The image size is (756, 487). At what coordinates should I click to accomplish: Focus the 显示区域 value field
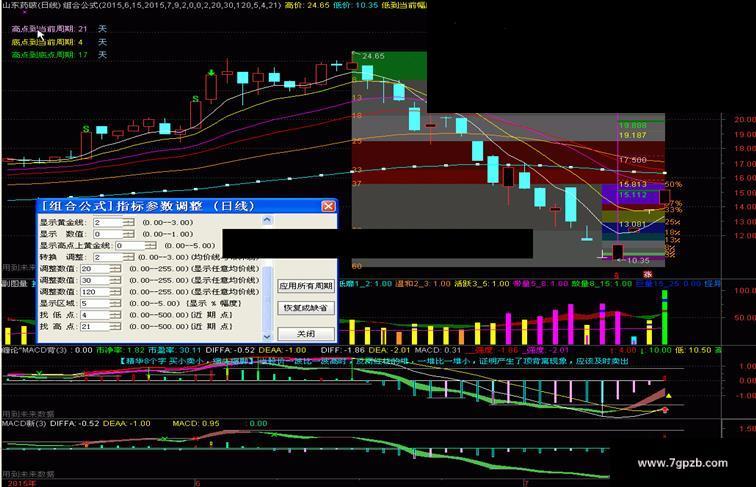click(x=95, y=303)
